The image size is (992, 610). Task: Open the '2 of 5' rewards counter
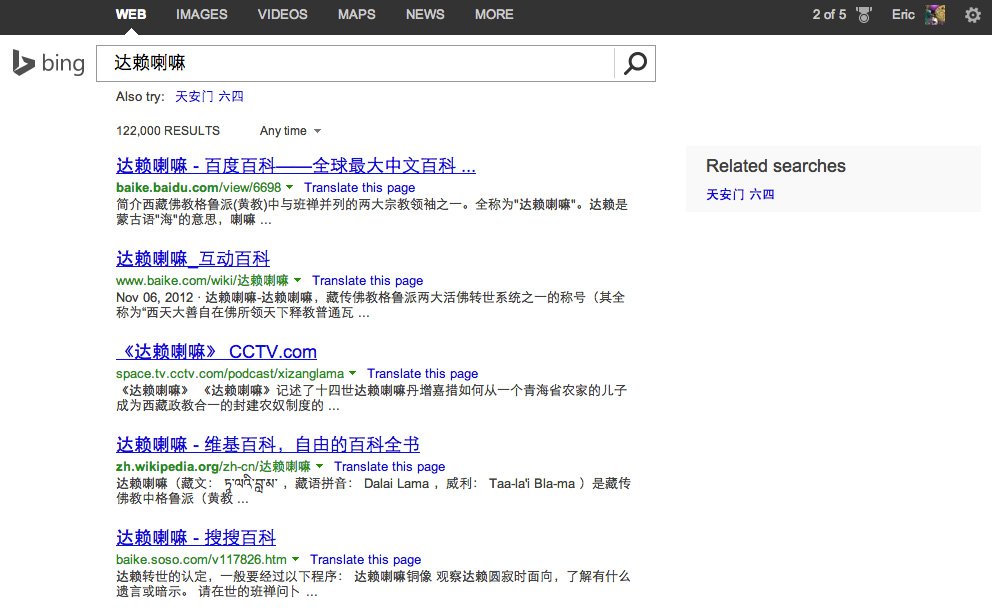tap(829, 15)
